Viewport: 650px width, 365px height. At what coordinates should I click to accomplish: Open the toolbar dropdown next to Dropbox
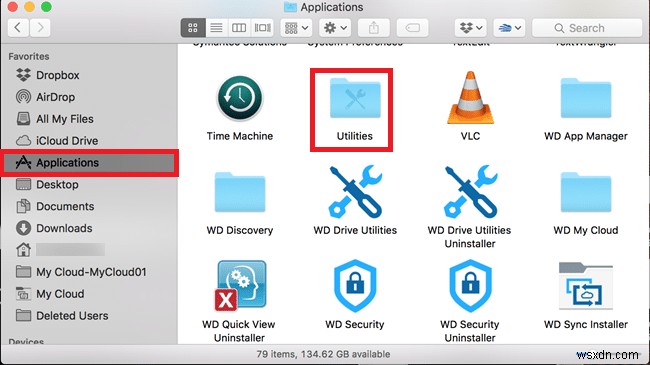(x=509, y=28)
